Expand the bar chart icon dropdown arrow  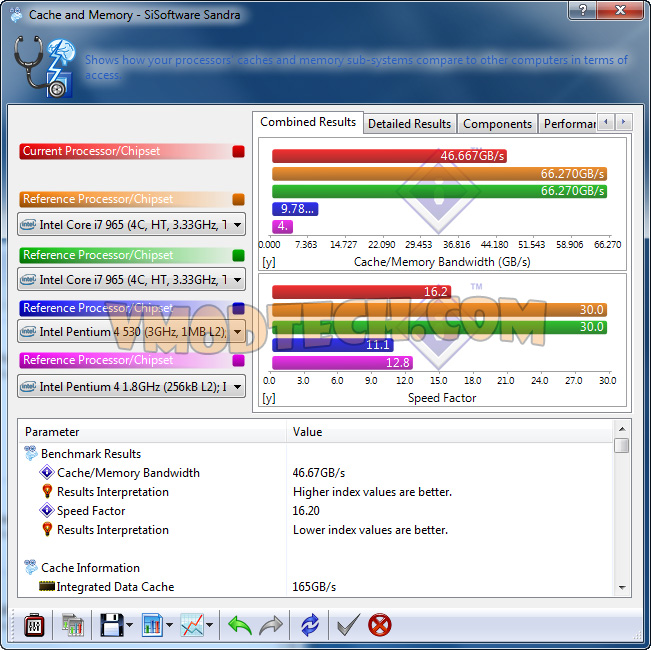pyautogui.click(x=169, y=625)
